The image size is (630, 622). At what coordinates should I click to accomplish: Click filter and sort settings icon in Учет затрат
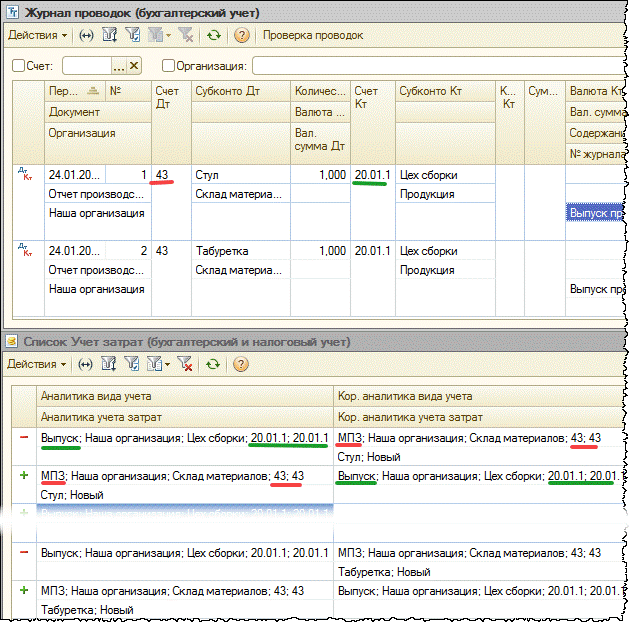pyautogui.click(x=108, y=364)
